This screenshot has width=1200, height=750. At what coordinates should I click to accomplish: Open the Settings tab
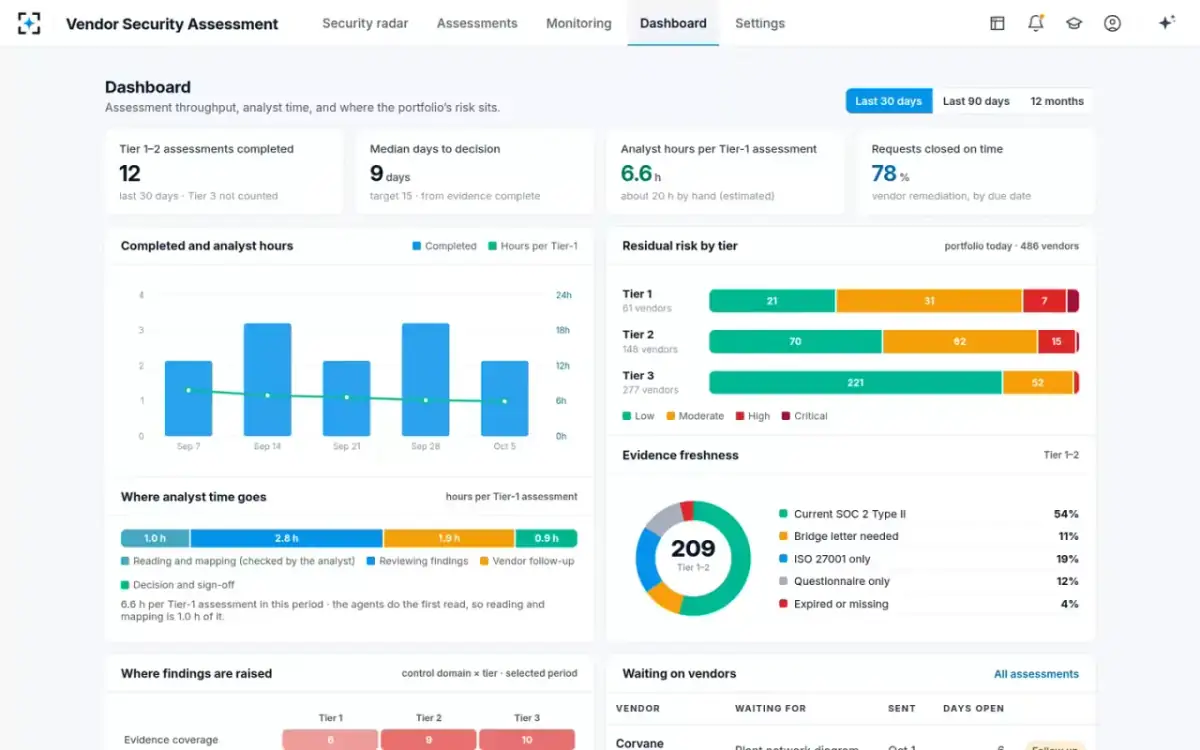point(760,23)
